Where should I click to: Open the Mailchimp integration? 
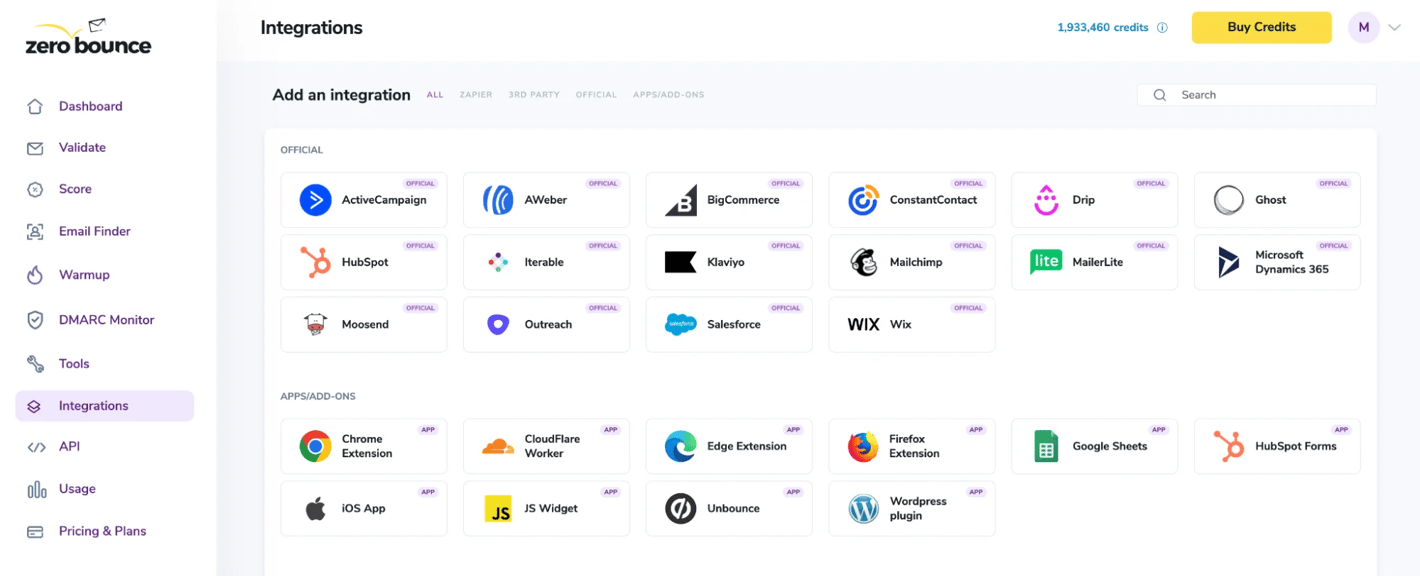[911, 262]
